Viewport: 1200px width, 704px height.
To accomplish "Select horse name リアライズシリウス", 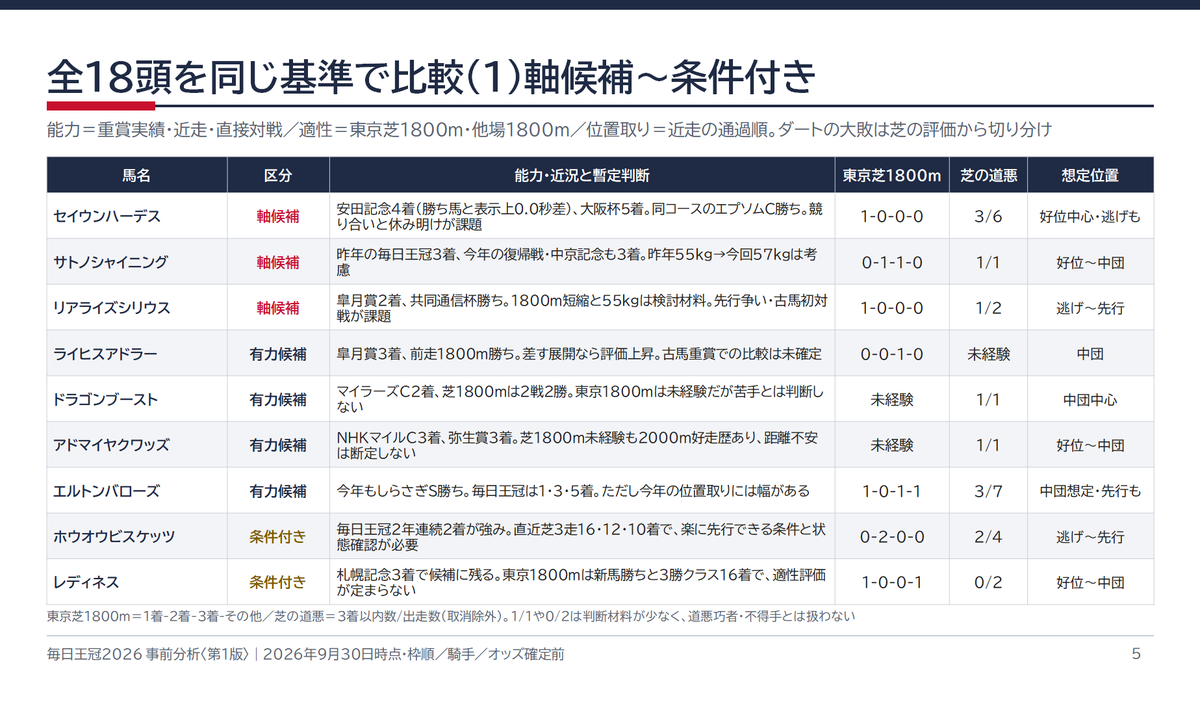I will point(112,308).
